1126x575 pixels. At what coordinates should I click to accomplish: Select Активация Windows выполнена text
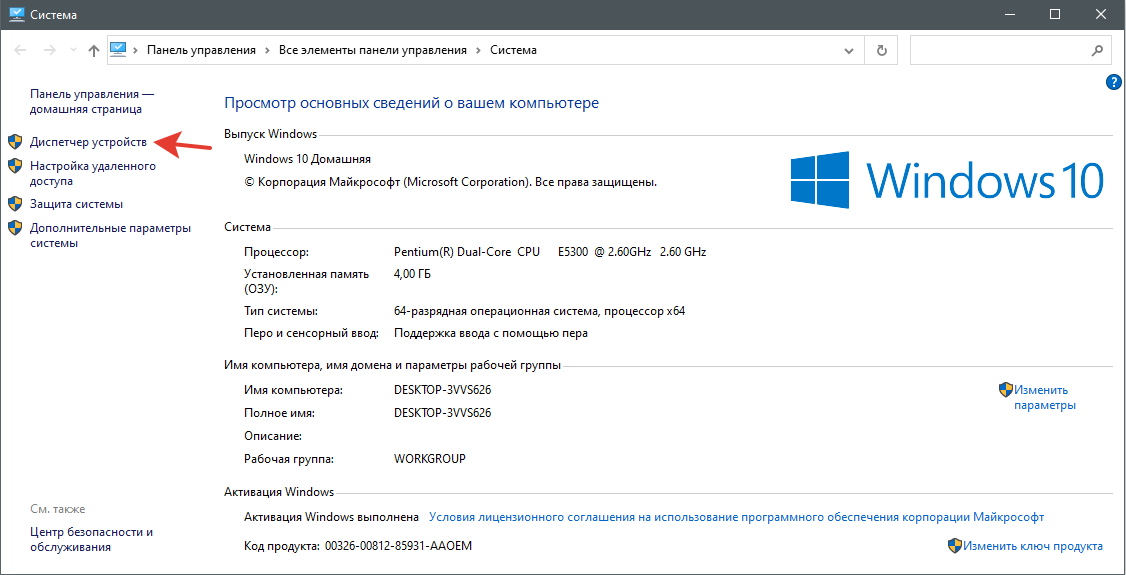(331, 516)
